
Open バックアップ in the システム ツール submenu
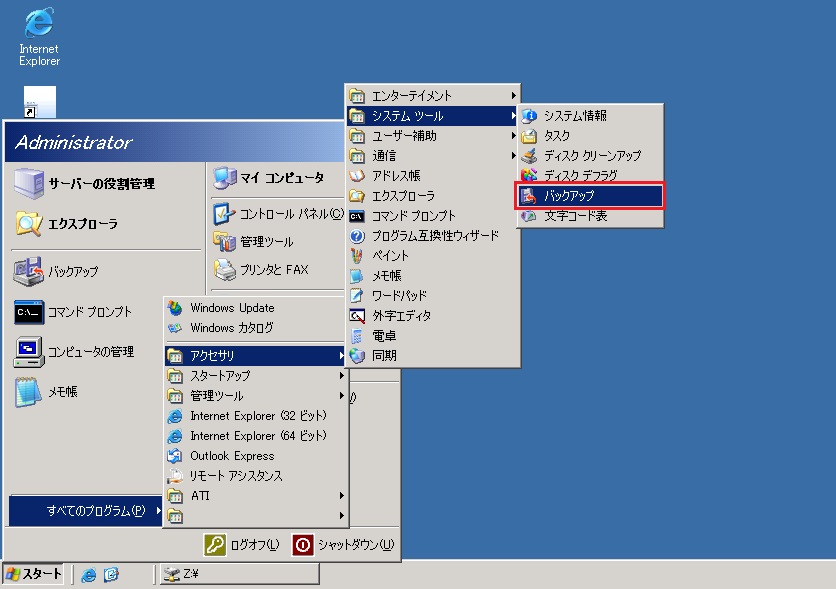pyautogui.click(x=590, y=196)
